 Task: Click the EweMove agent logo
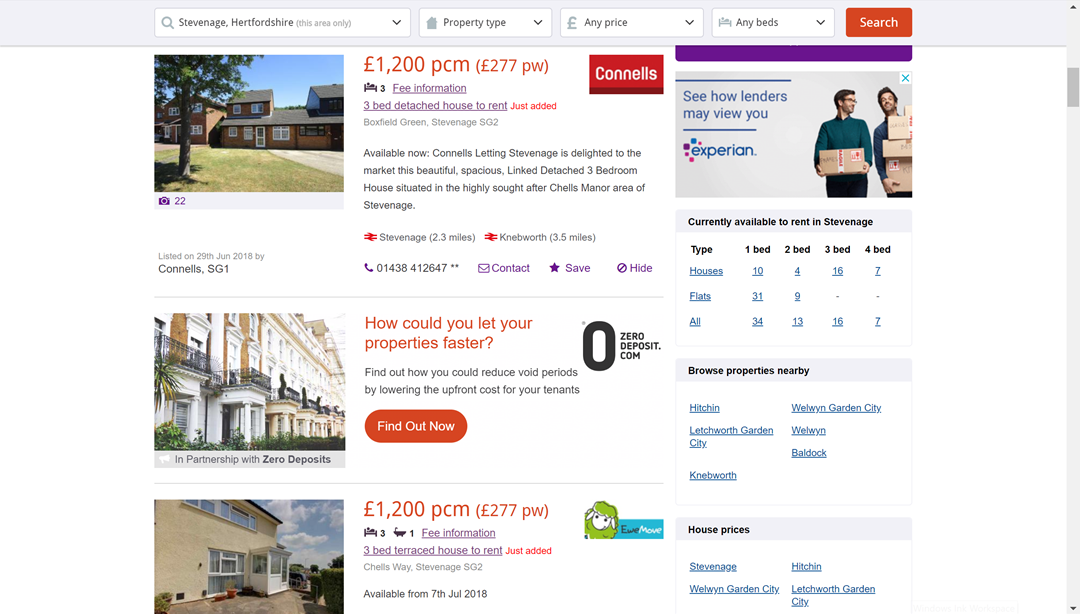pyautogui.click(x=623, y=520)
